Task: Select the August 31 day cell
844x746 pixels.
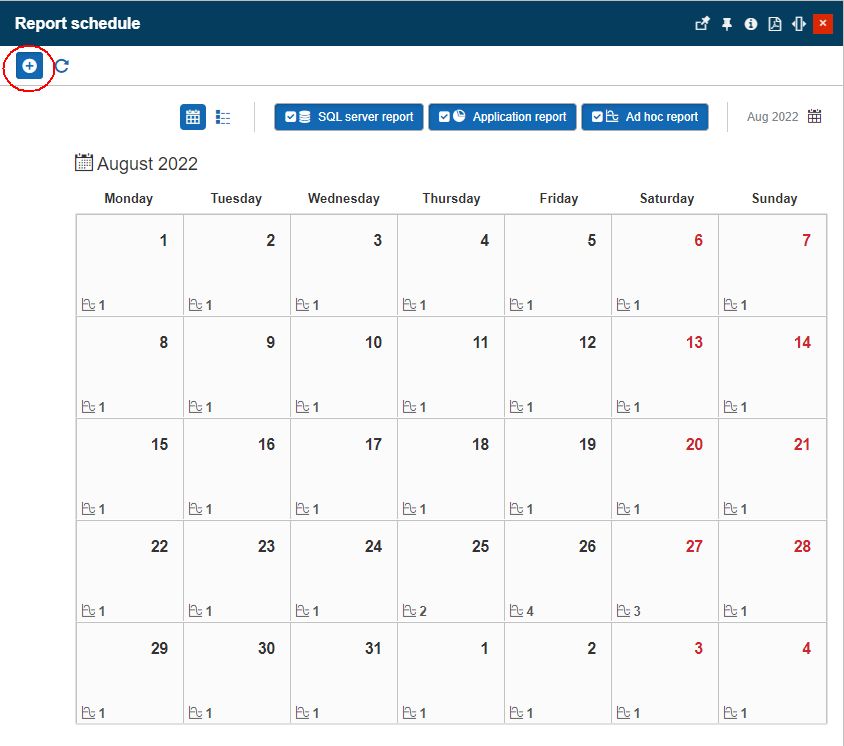Action: coord(344,673)
